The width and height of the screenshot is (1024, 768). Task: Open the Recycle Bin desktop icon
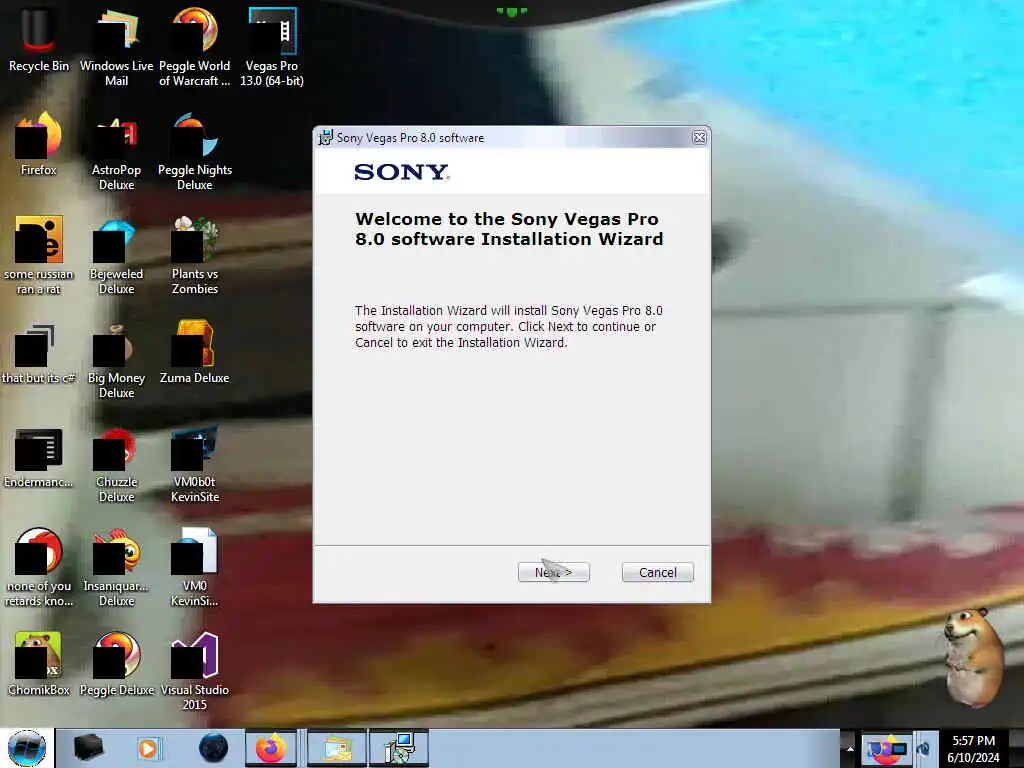click(39, 39)
